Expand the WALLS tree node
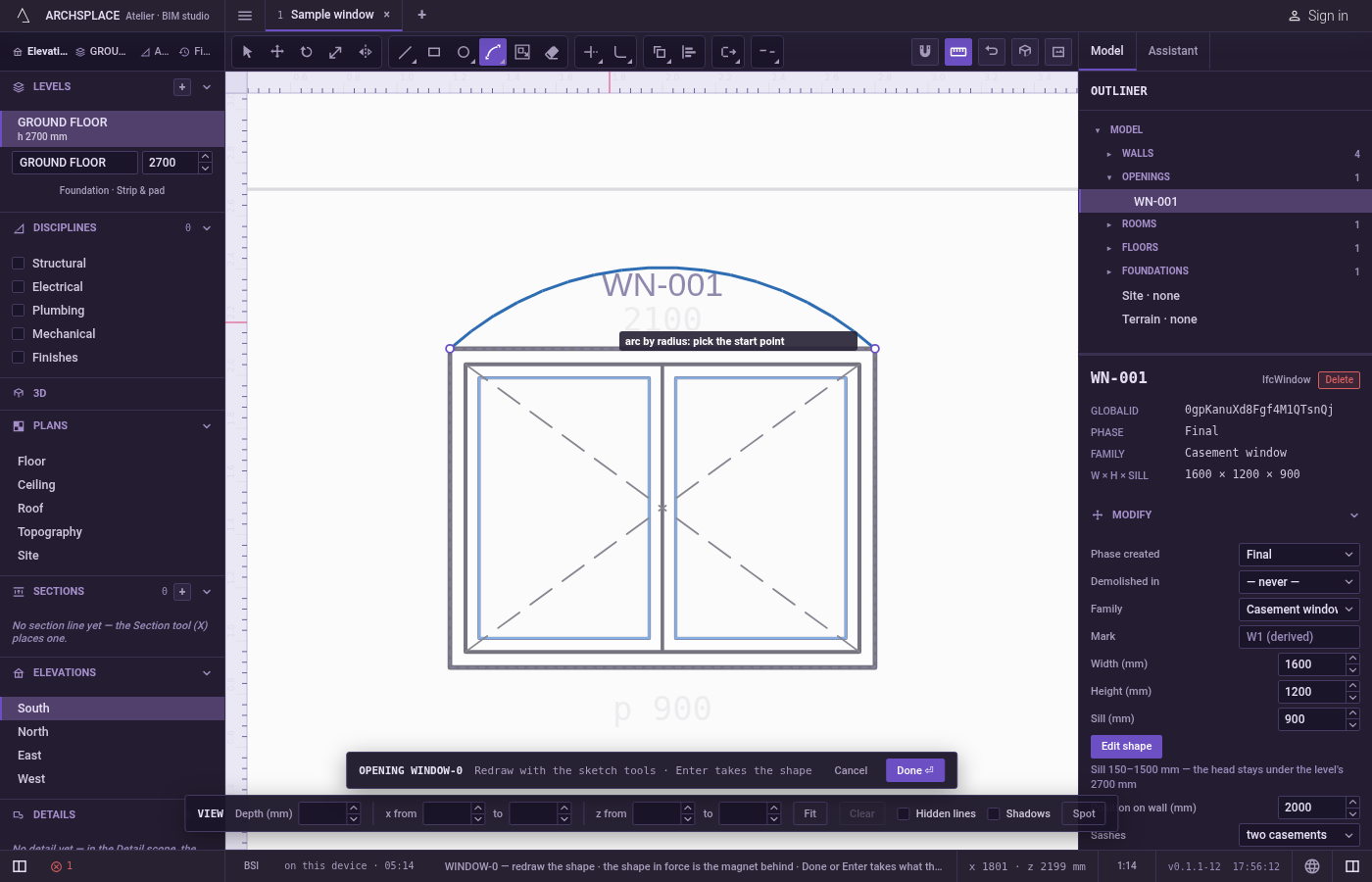 pos(1109,154)
